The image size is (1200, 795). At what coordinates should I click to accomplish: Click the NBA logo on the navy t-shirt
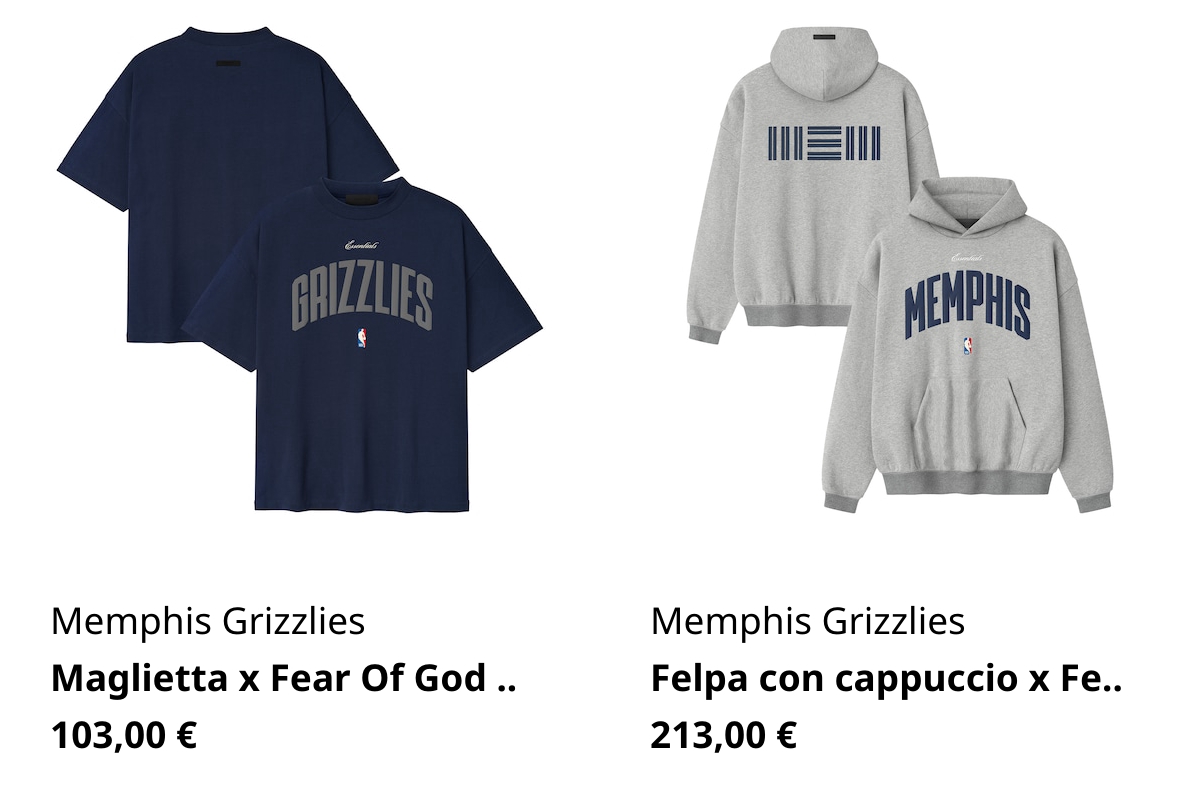[x=361, y=338]
